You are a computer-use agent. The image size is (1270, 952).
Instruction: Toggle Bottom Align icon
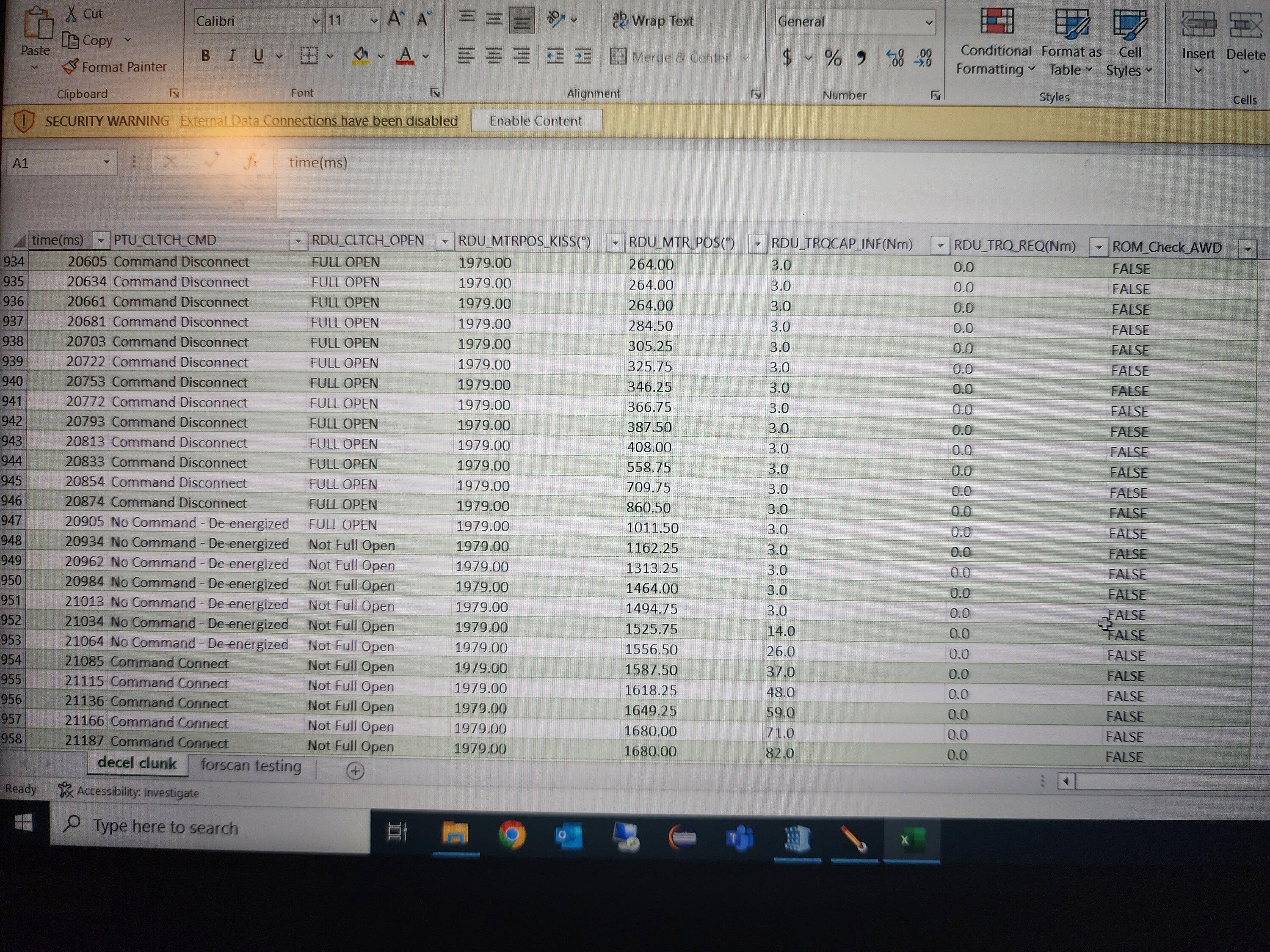[x=521, y=20]
